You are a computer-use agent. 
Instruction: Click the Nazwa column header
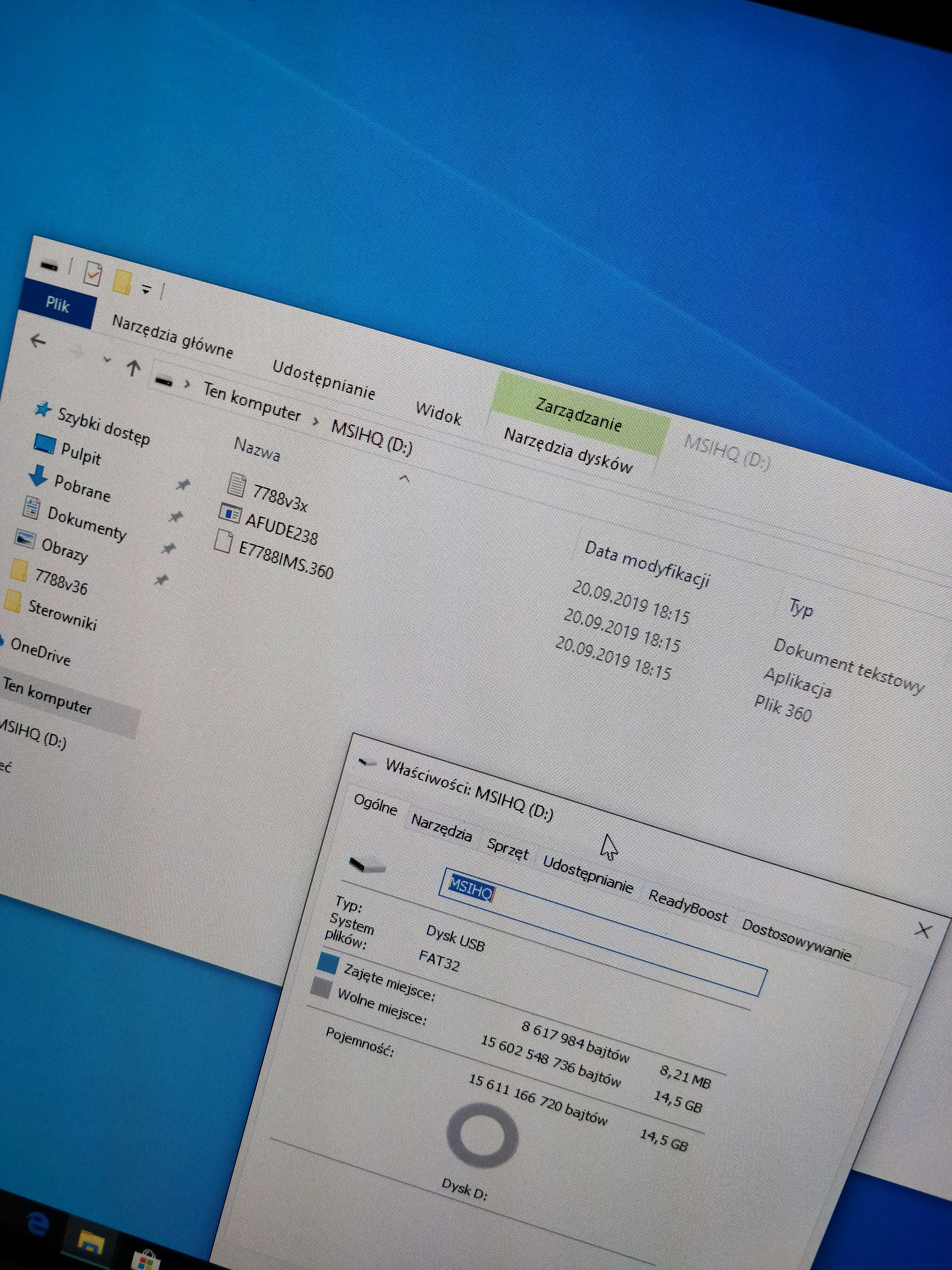pyautogui.click(x=257, y=450)
